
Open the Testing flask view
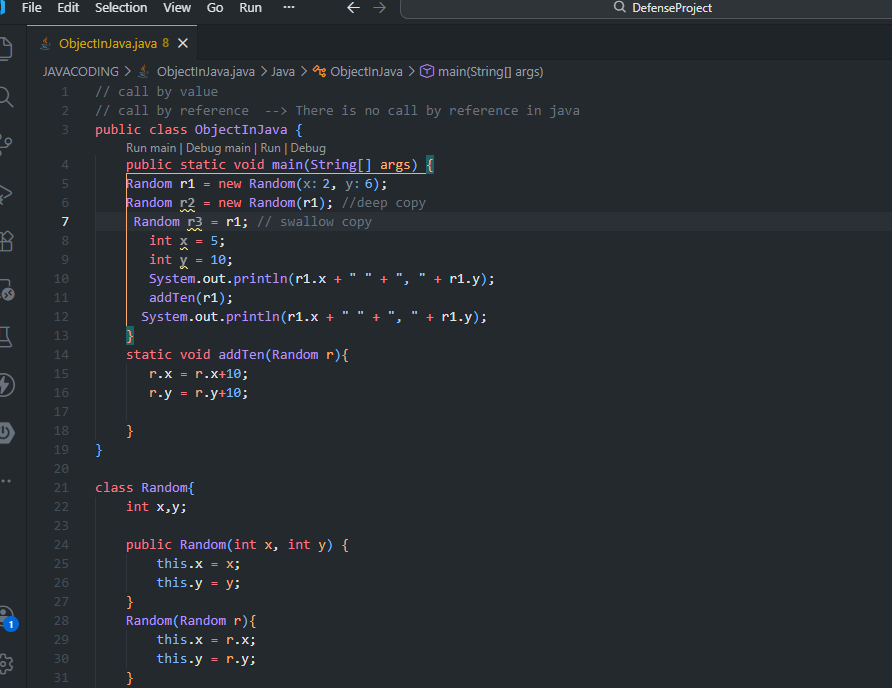[6, 337]
